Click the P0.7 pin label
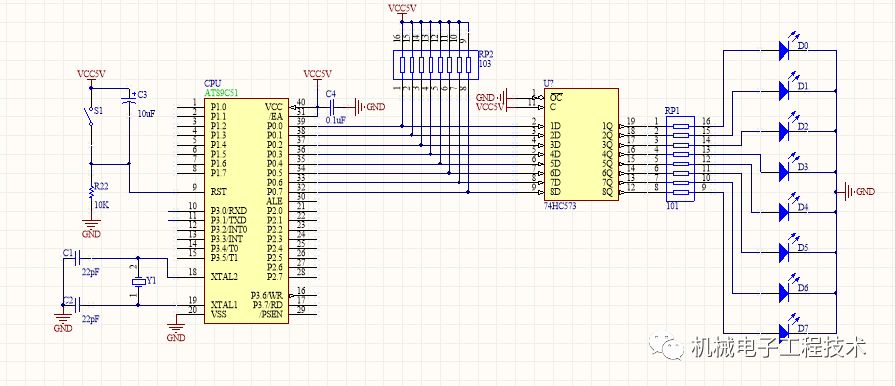Image resolution: width=895 pixels, height=386 pixels. click(x=275, y=192)
